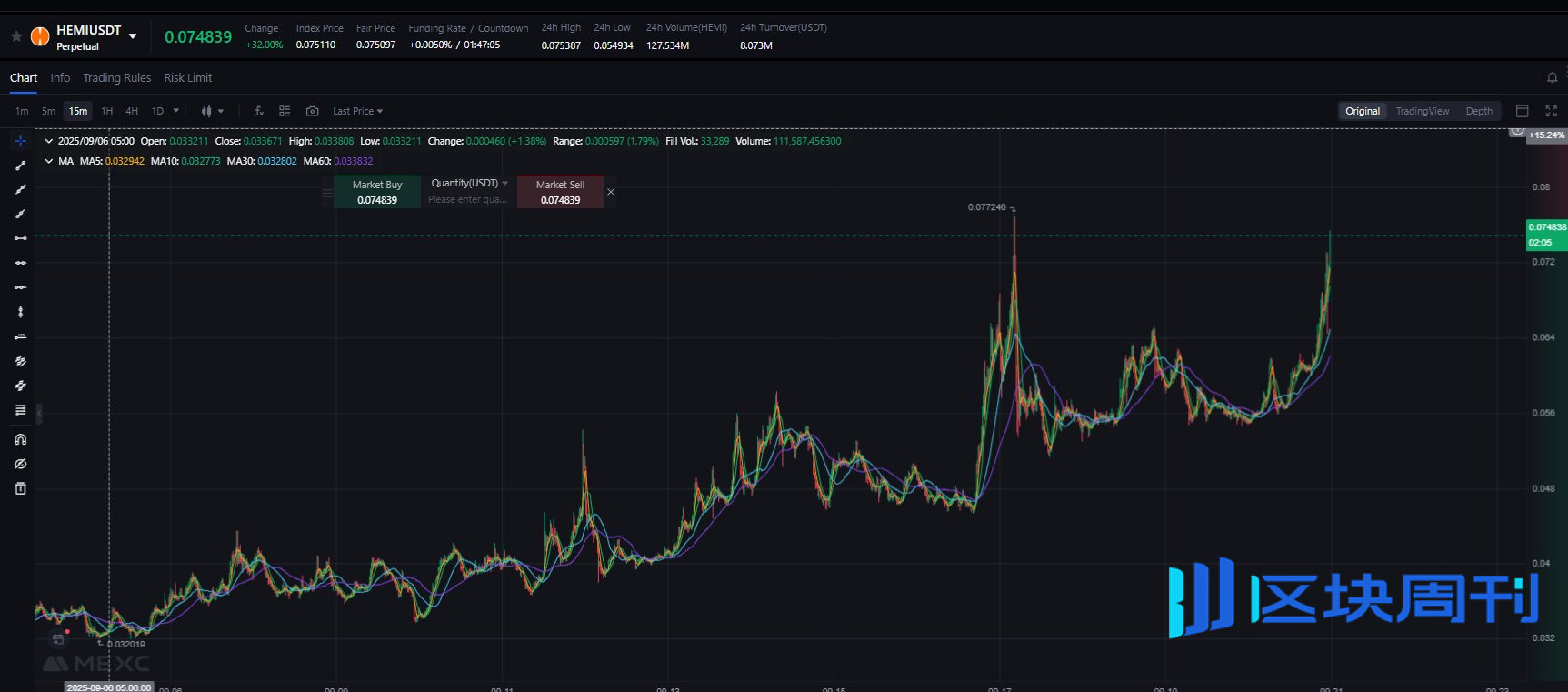Click the current price label on the price axis
Screen dimensions: 1568x692
[1546, 235]
